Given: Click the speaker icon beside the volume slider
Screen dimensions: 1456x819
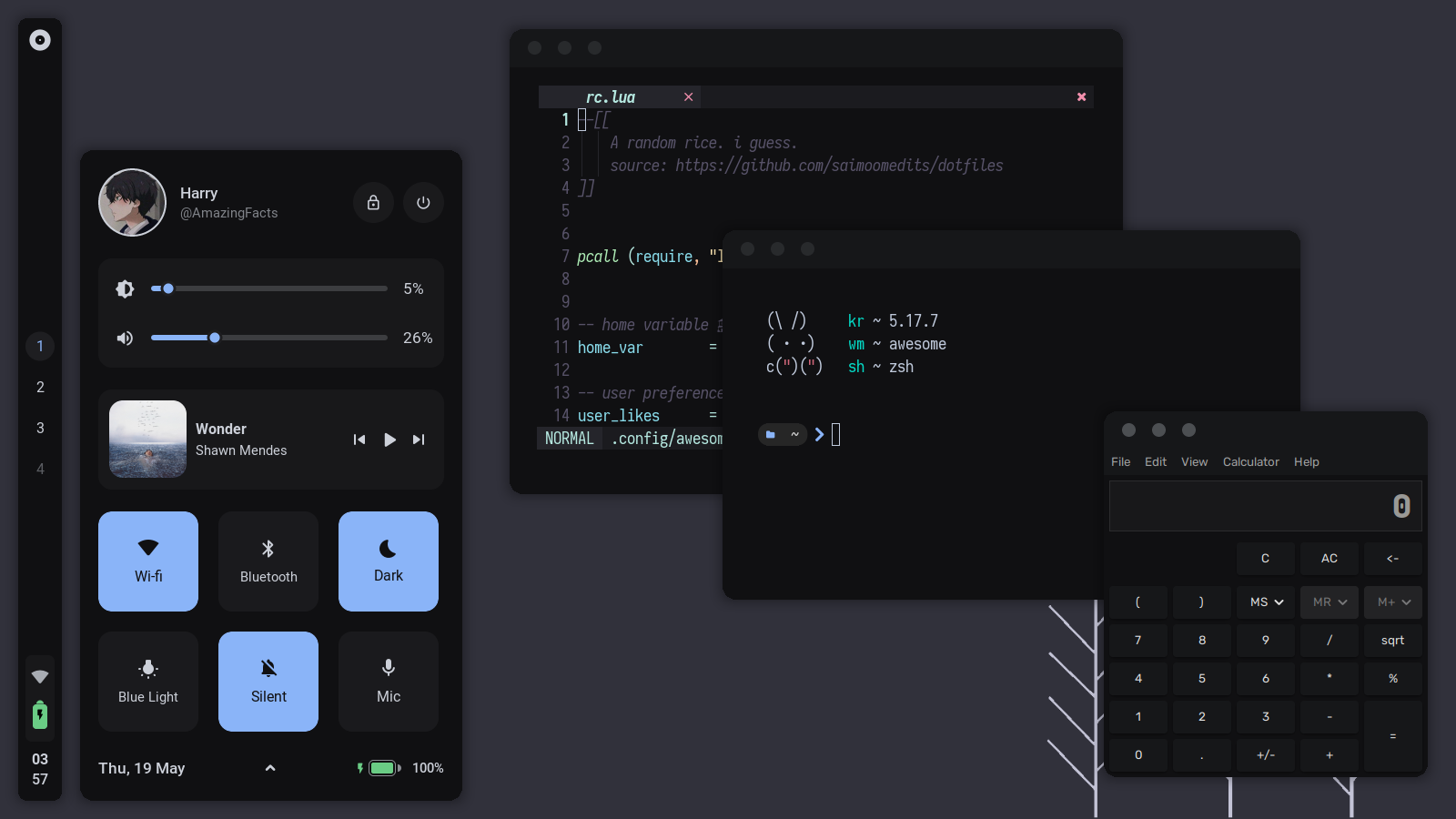Looking at the screenshot, I should point(125,338).
